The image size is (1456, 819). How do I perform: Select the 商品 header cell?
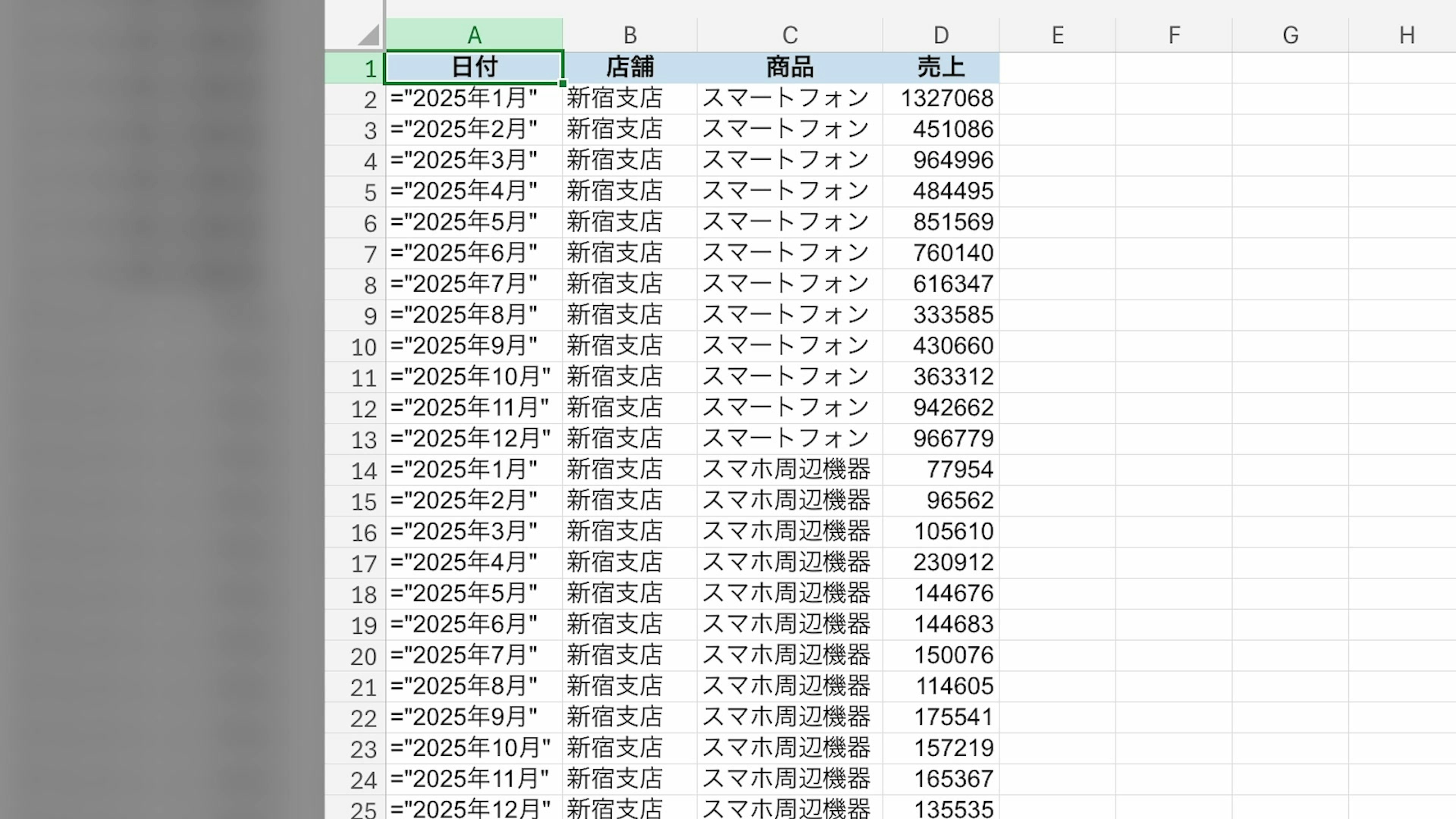click(x=789, y=67)
